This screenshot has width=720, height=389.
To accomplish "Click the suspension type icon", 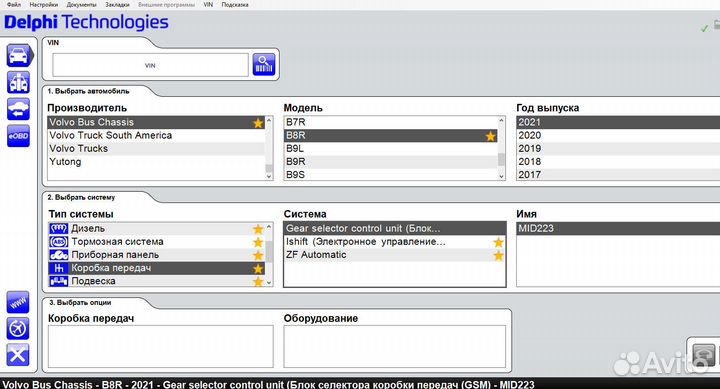I will click(58, 281).
